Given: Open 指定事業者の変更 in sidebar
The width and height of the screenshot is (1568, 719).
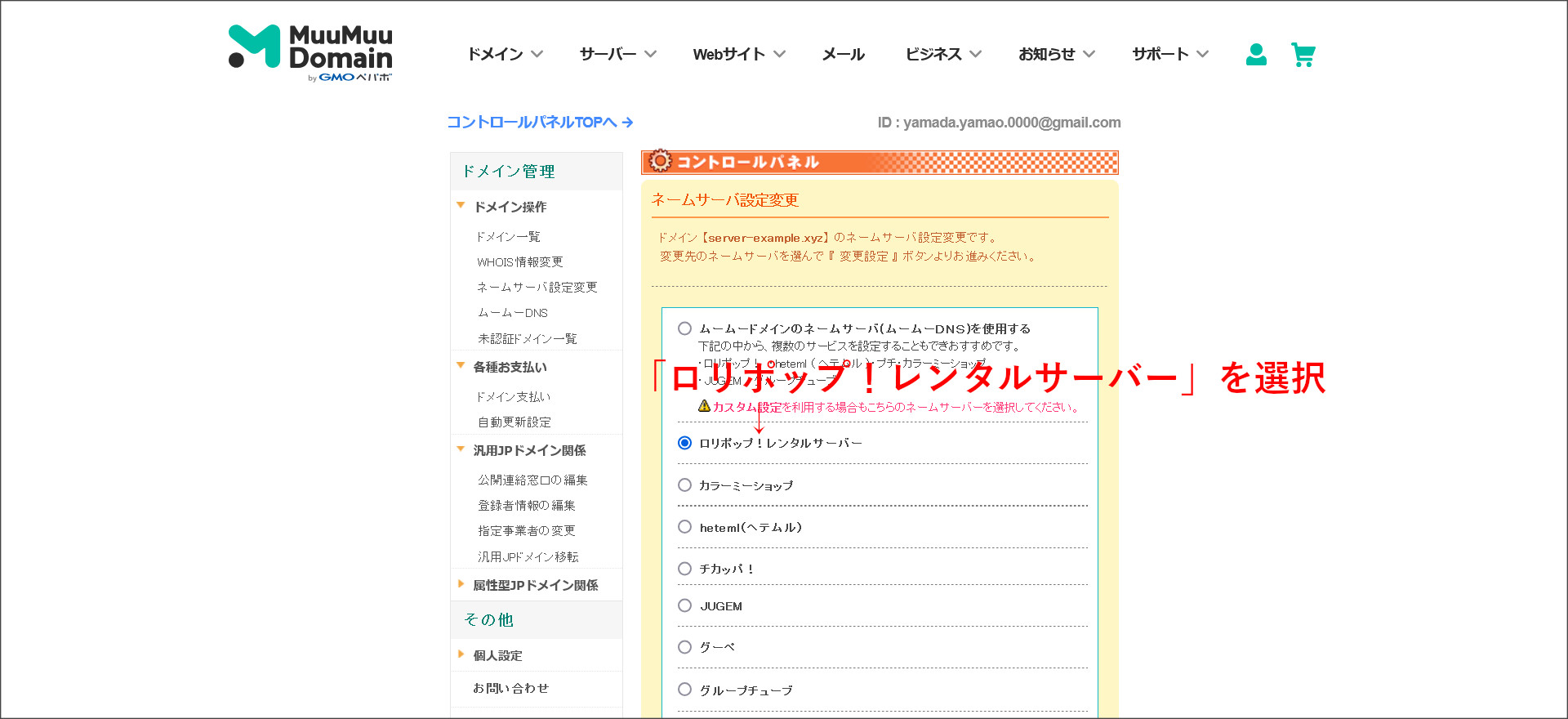Looking at the screenshot, I should click(527, 530).
